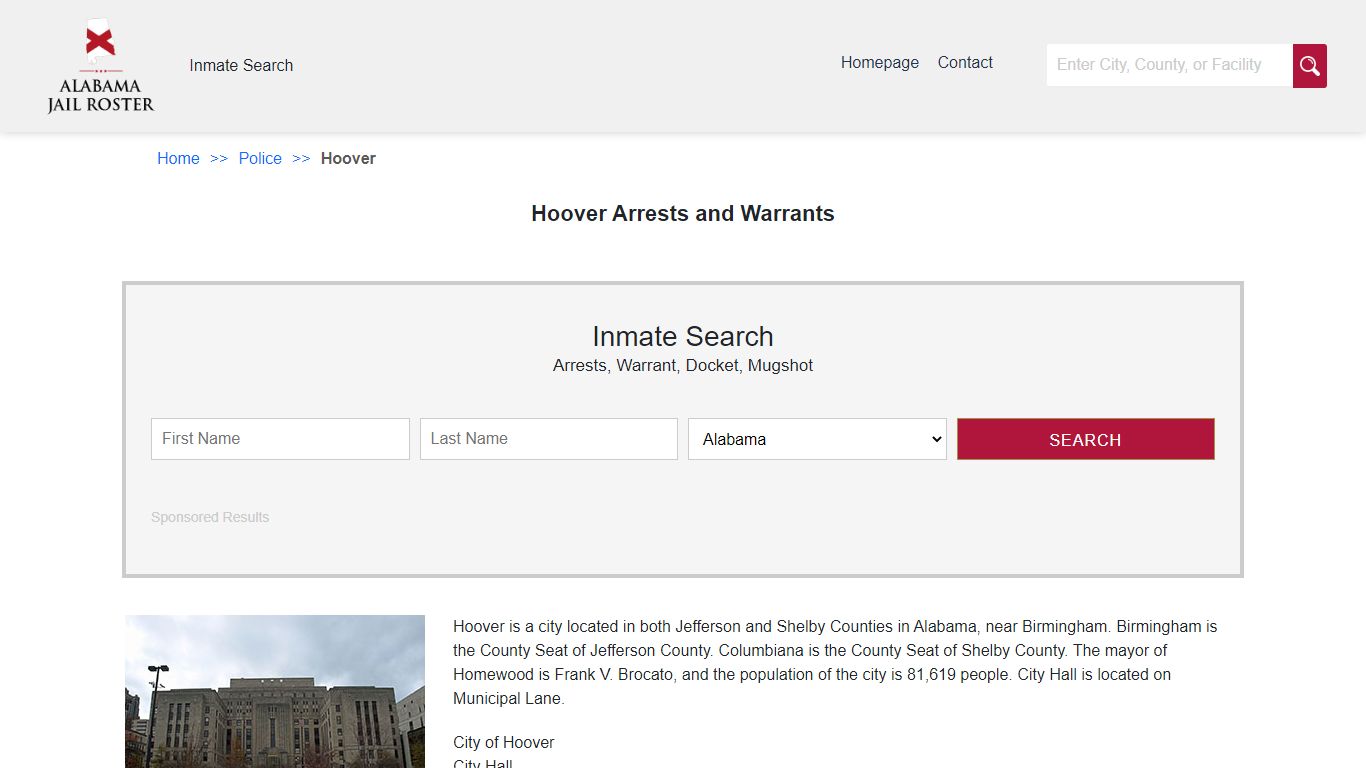This screenshot has height=768, width=1366.
Task: Click into the First Name field
Action: click(x=280, y=439)
